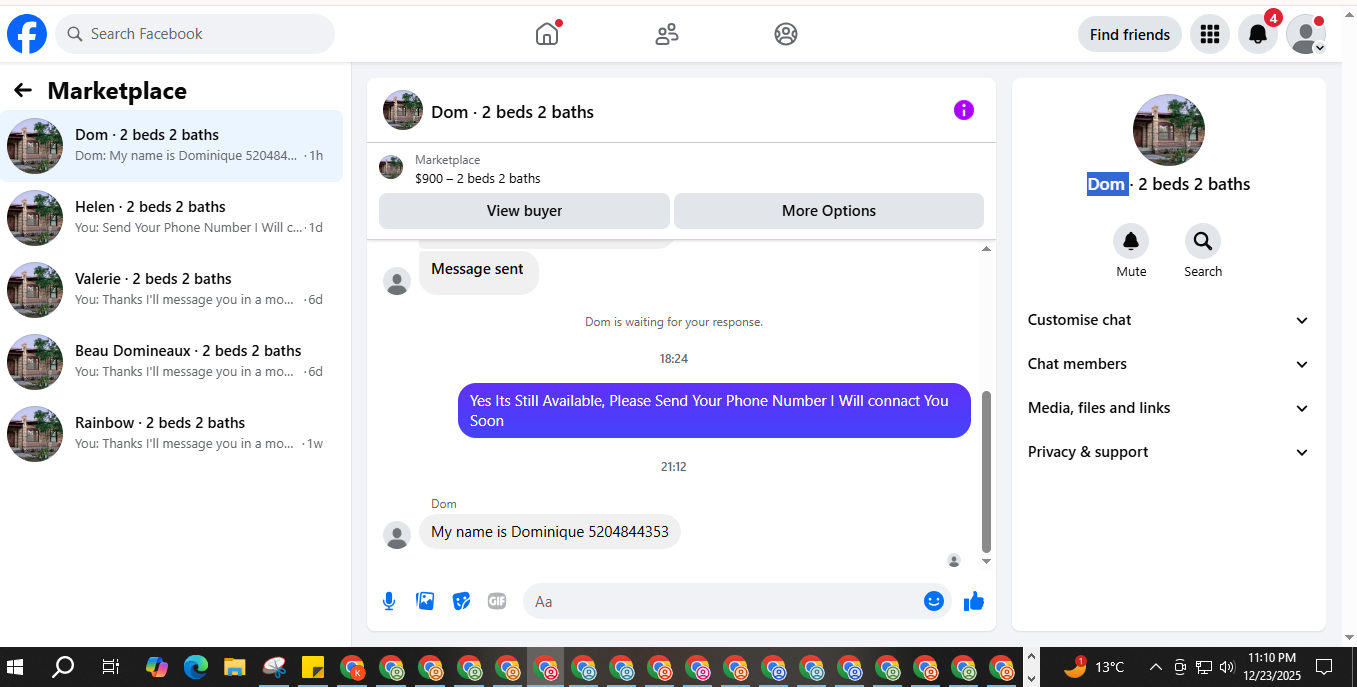The width and height of the screenshot is (1357, 687).
Task: Expand the Customise chat section
Action: [x=1169, y=320]
